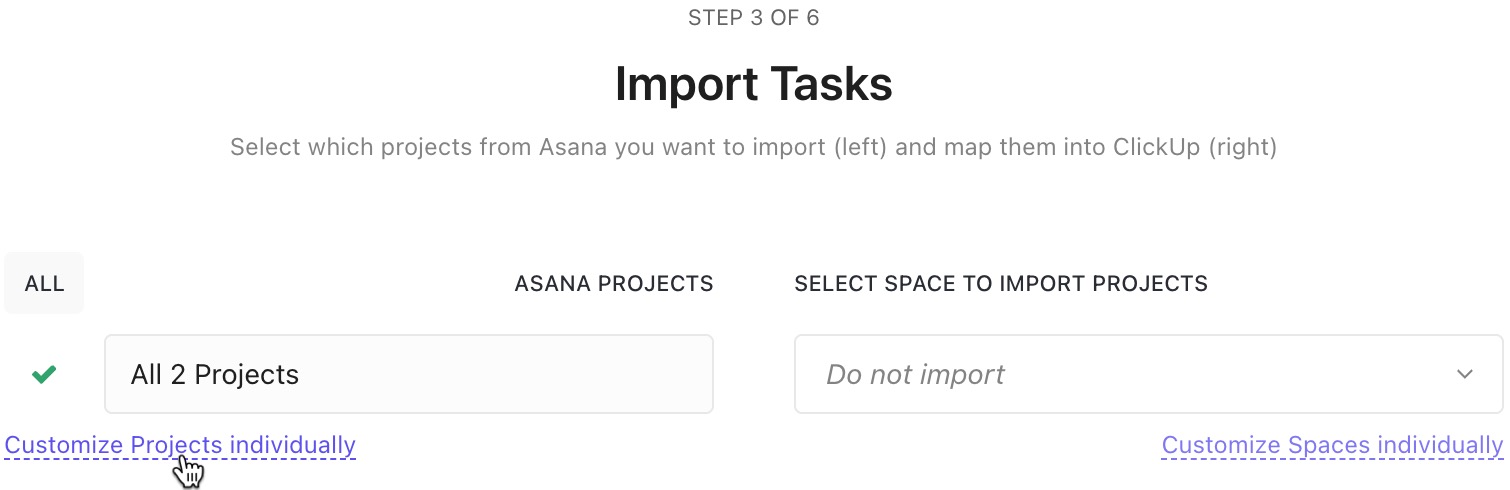Expand the dropdown chevron arrow

1464,375
